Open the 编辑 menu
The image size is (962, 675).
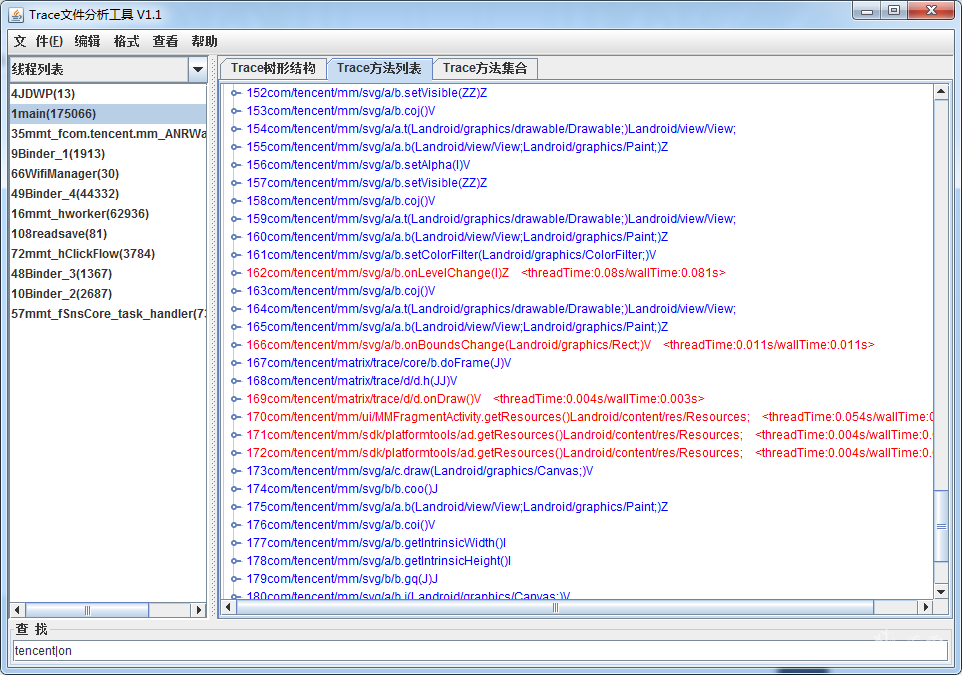(x=87, y=41)
